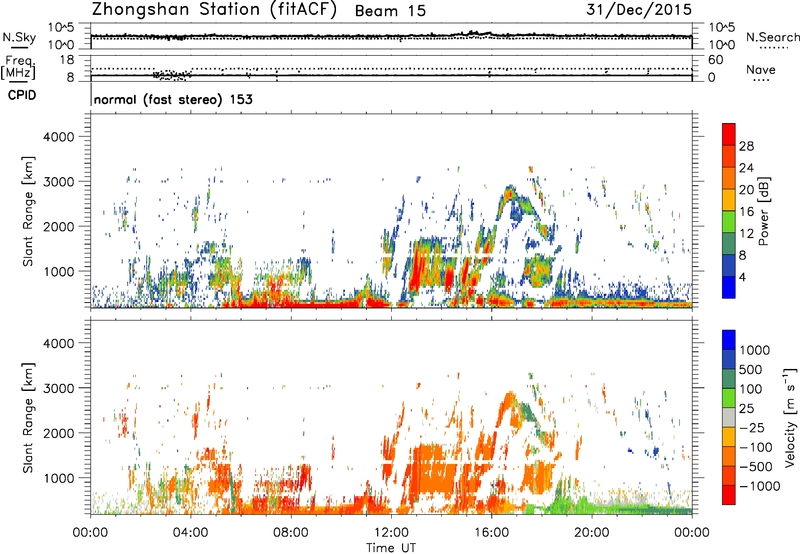This screenshot has height=554, width=800.
Task: Click the "4000" tick on the power panel
Action: (x=58, y=137)
